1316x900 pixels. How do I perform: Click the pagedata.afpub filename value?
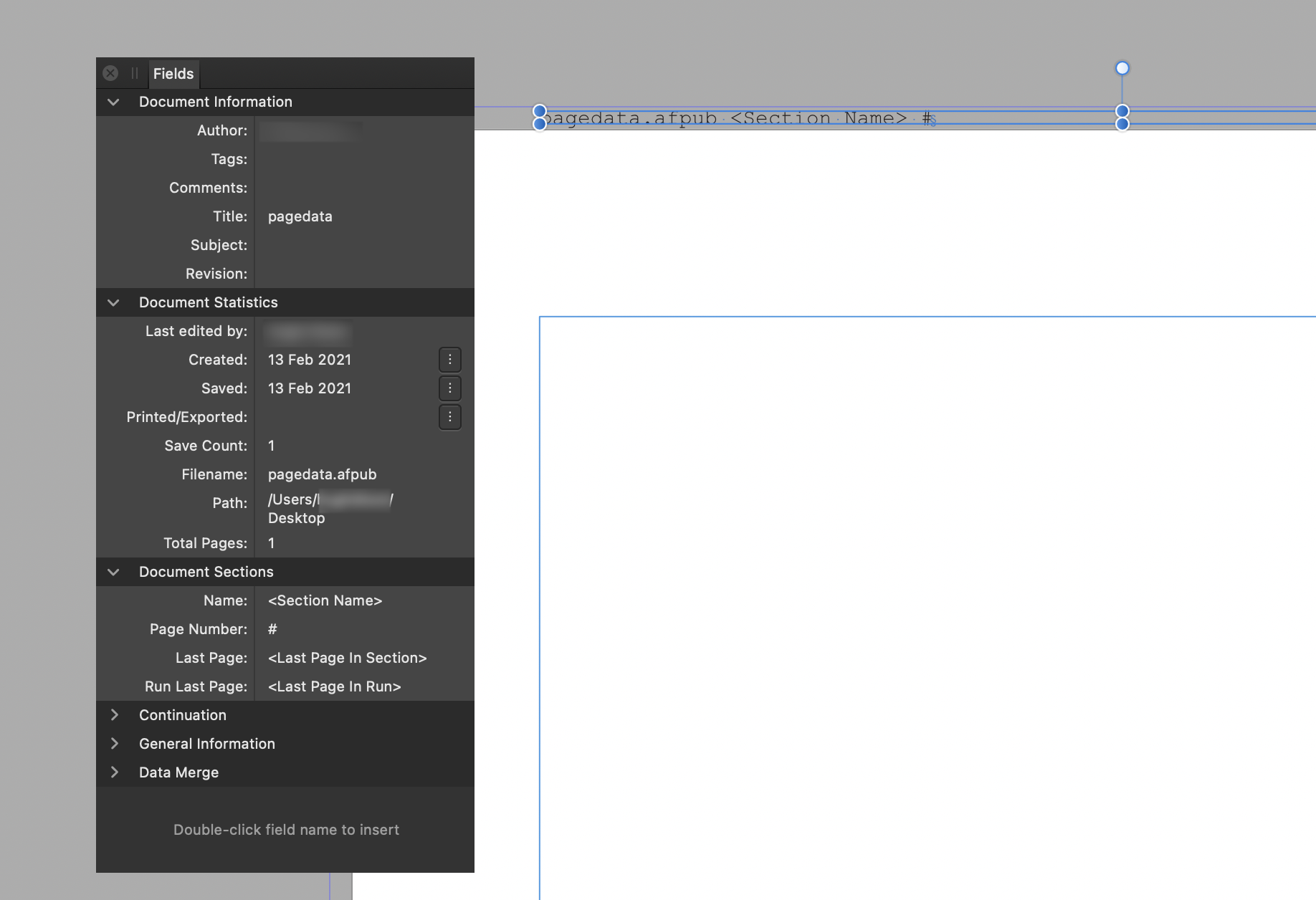[323, 474]
